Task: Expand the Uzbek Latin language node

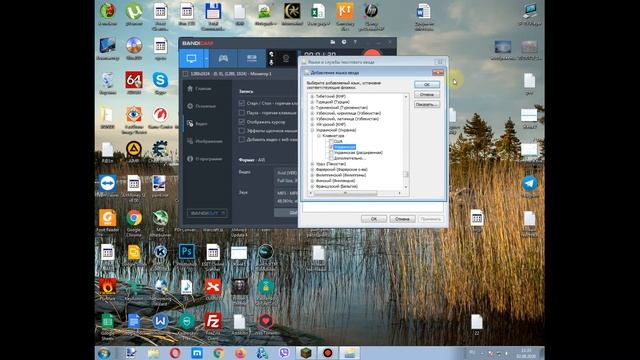Action: pyautogui.click(x=312, y=119)
